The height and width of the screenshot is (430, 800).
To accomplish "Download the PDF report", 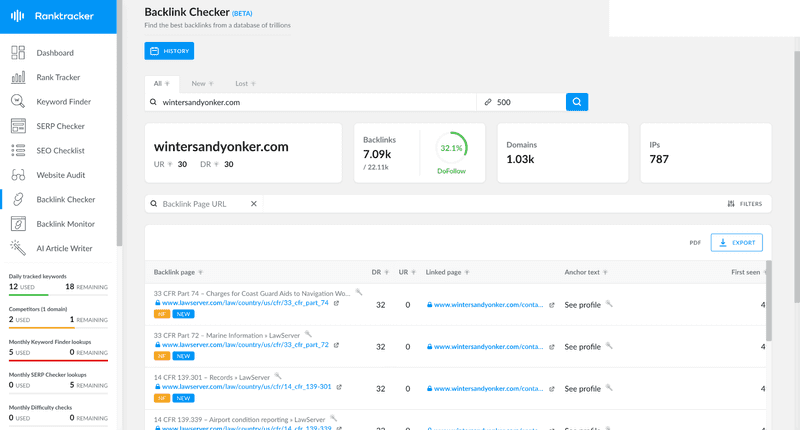I will (x=695, y=243).
